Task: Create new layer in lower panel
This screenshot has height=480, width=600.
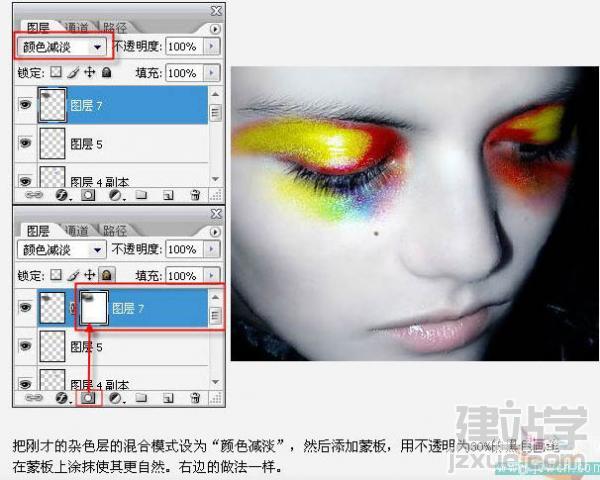Action: point(168,399)
